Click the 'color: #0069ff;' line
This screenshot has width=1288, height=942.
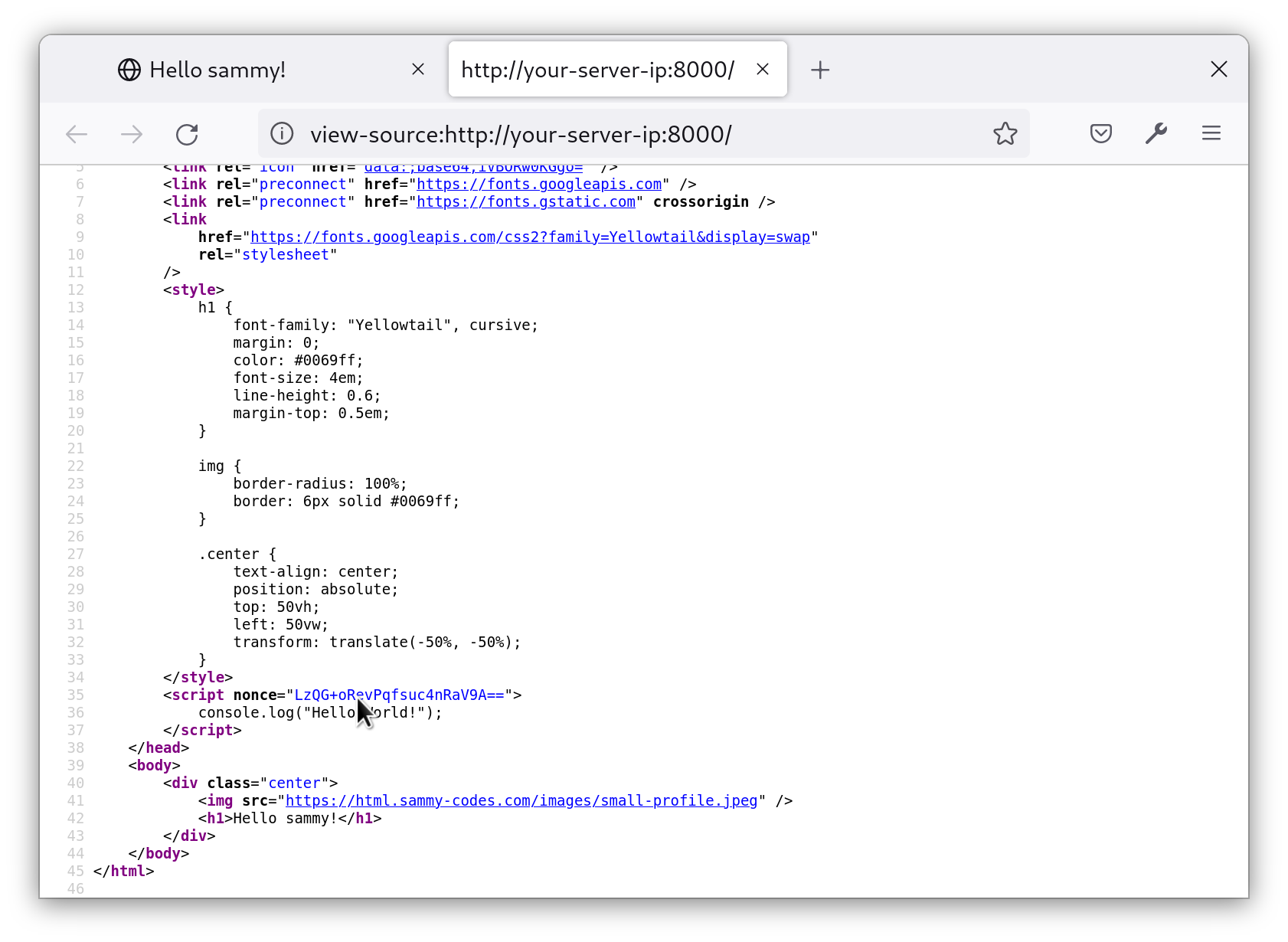pyautogui.click(x=299, y=360)
